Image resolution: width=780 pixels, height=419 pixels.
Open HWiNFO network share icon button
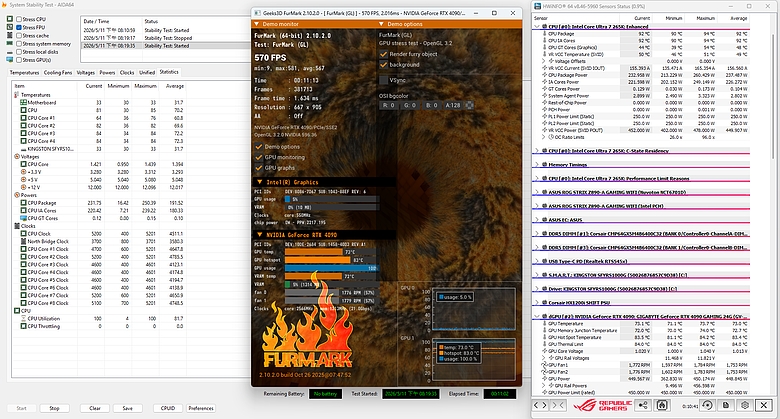(643, 405)
